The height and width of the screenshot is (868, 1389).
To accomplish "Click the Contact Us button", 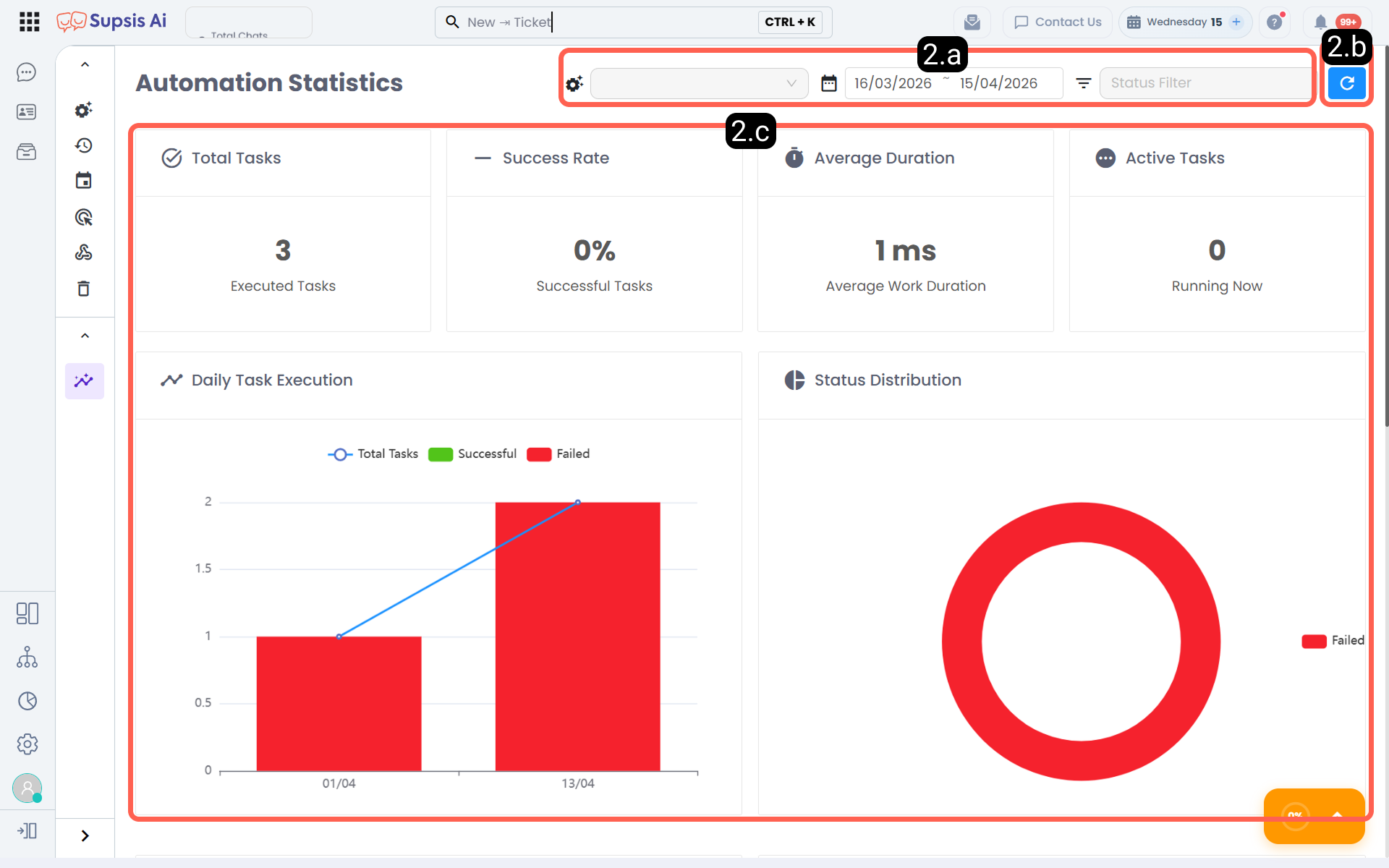I will (x=1058, y=22).
